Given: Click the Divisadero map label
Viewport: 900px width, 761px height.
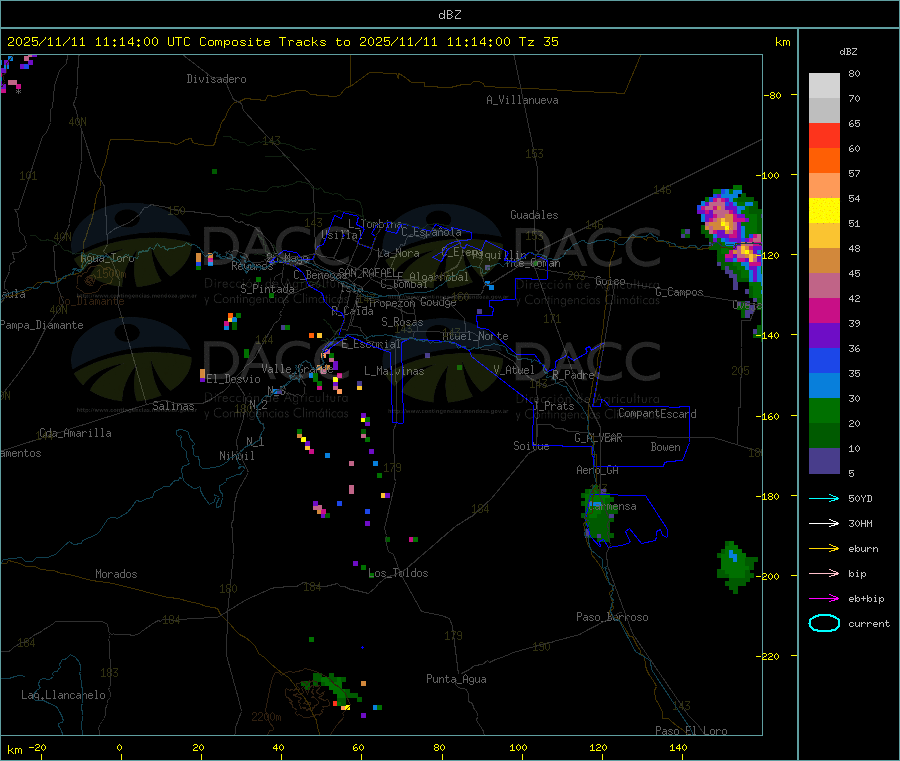Looking at the screenshot, I should pos(216,79).
